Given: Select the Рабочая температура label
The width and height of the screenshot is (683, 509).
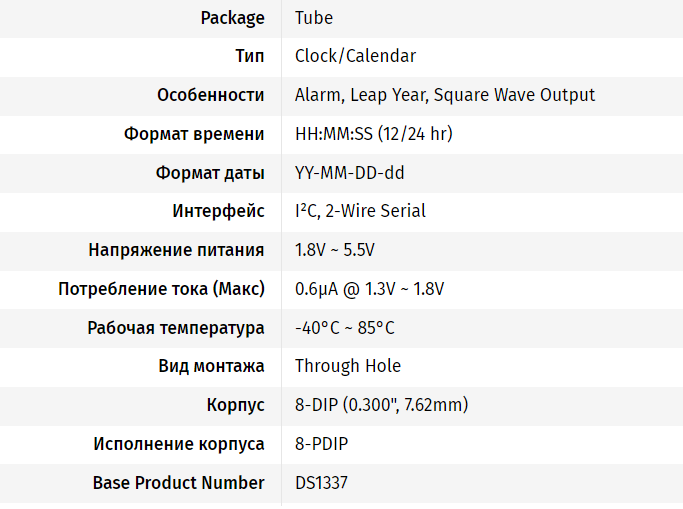Looking at the screenshot, I should point(176,328).
